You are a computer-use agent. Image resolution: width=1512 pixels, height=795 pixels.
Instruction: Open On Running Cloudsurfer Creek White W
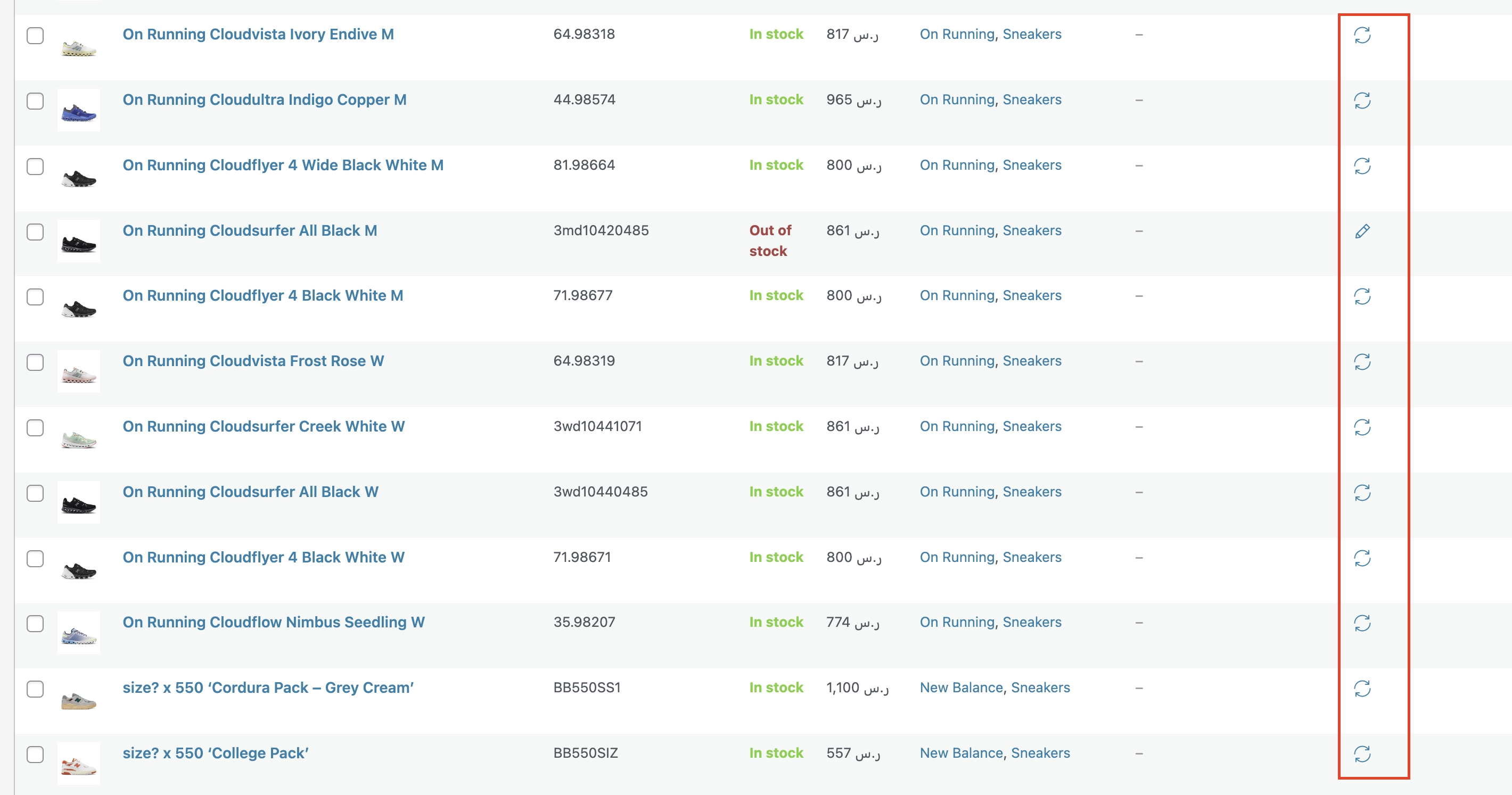pos(264,426)
